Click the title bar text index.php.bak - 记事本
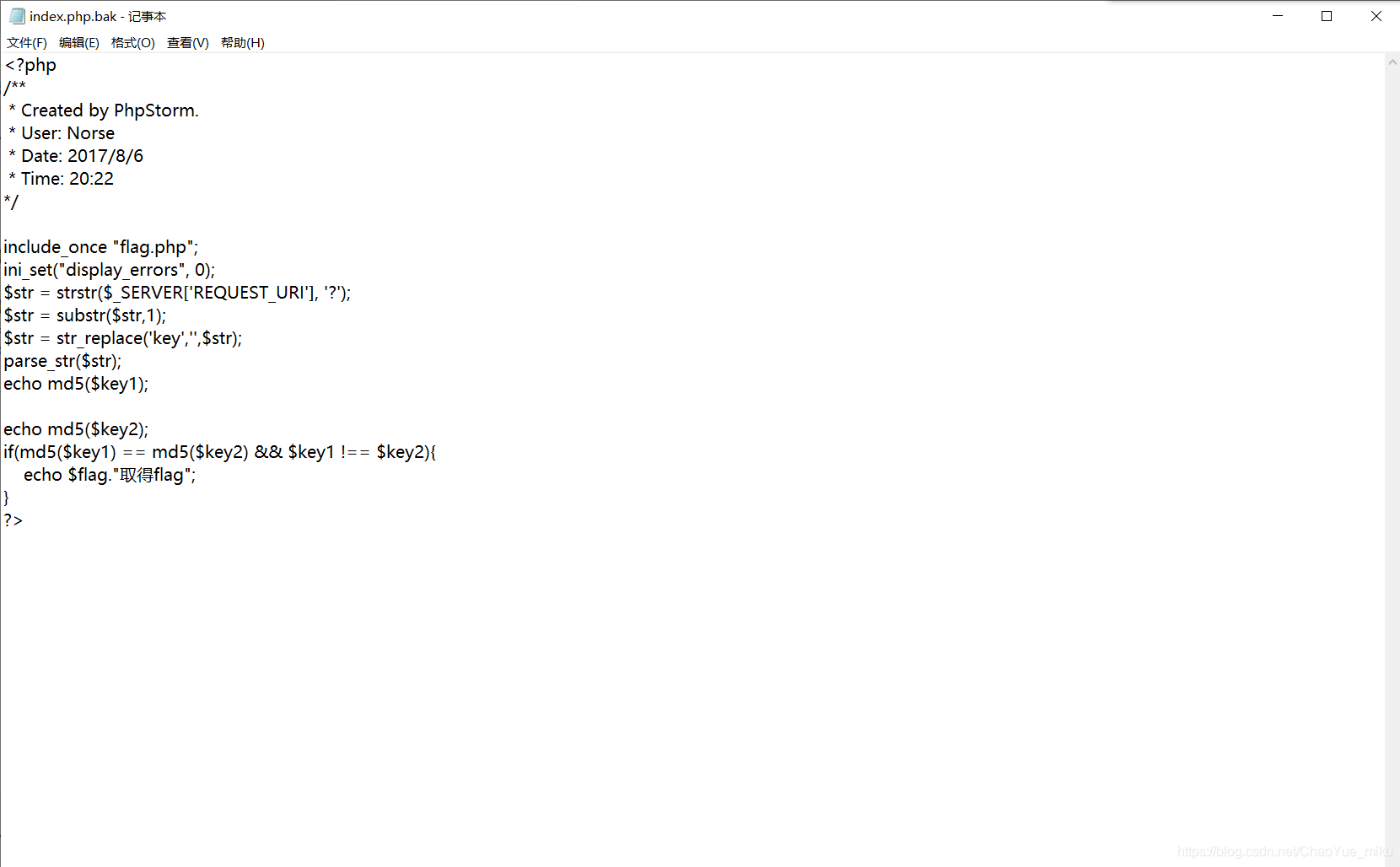 pyautogui.click(x=97, y=15)
